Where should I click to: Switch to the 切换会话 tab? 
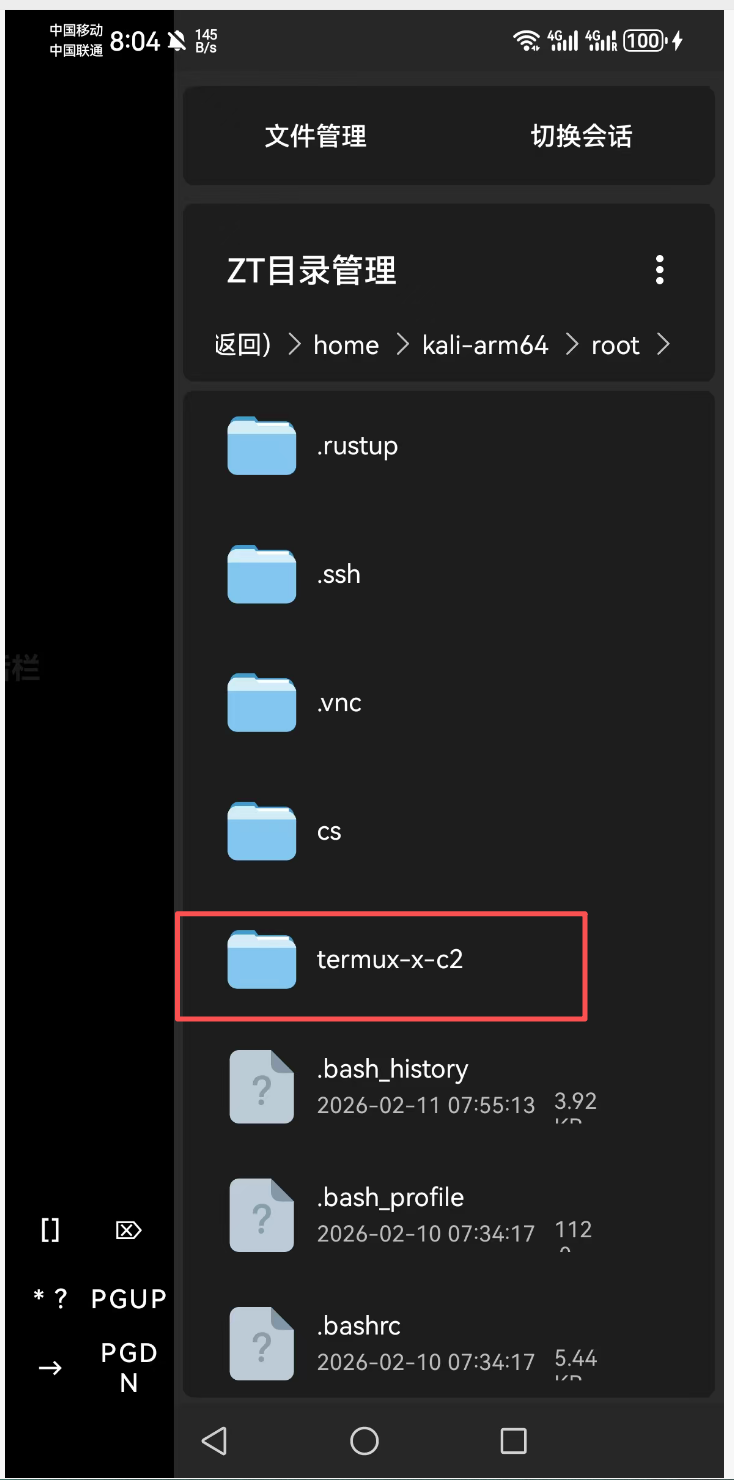(x=581, y=136)
